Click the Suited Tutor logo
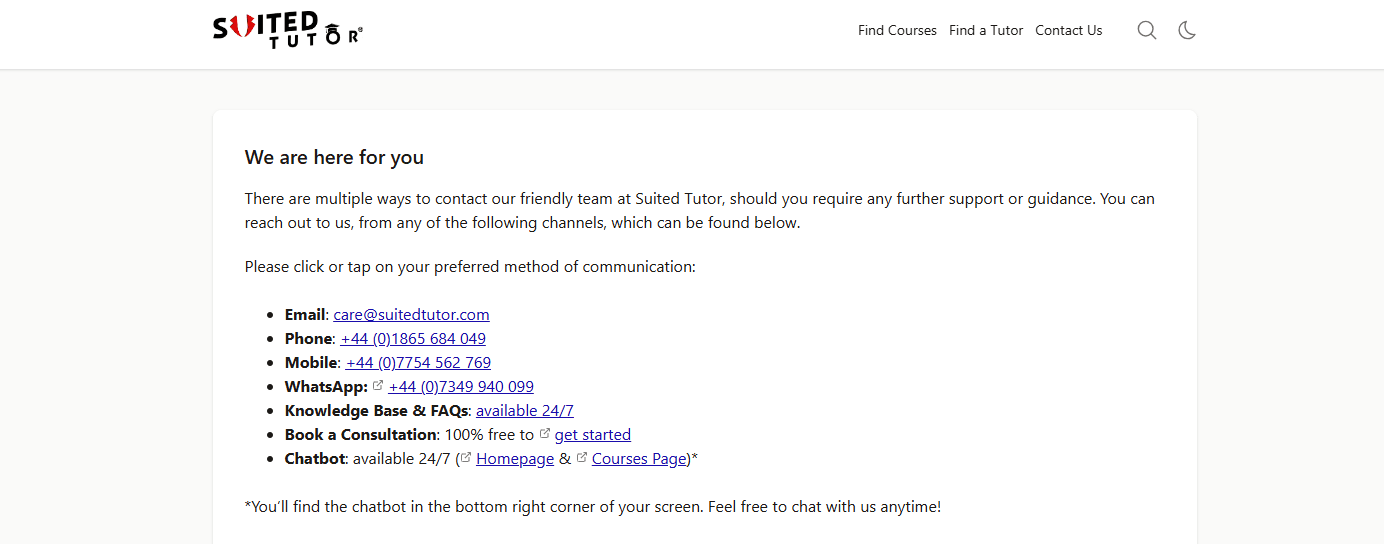Viewport: 1384px width, 544px height. [x=288, y=30]
